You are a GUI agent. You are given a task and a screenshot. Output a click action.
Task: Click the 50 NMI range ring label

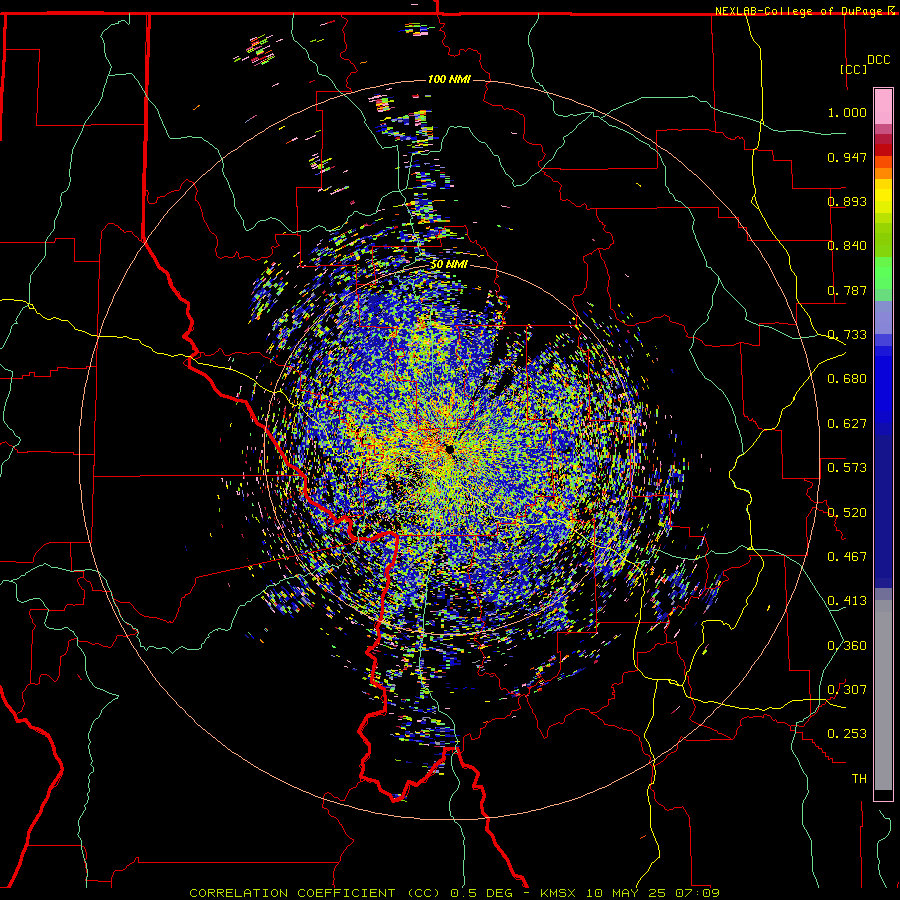pos(449,265)
